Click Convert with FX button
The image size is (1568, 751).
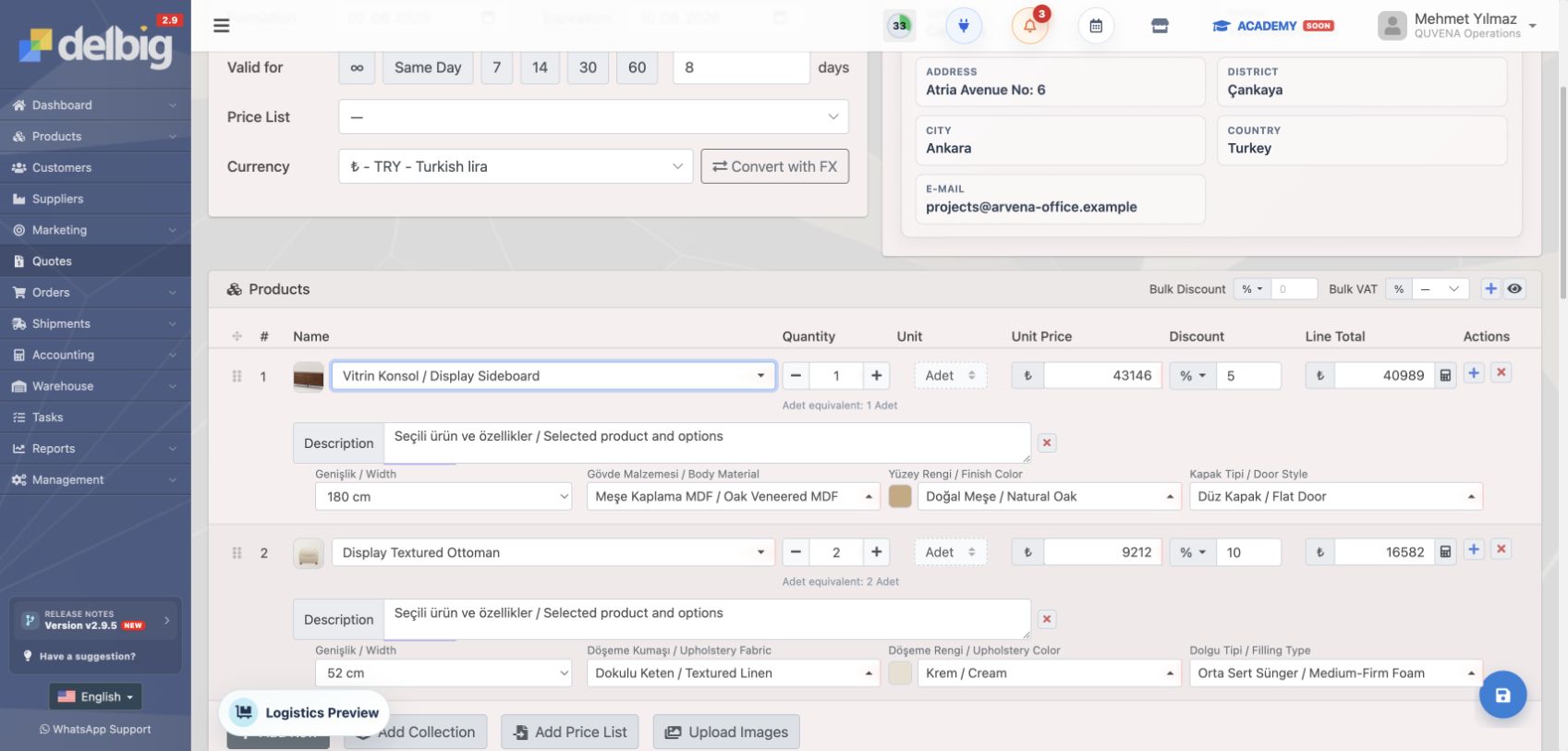click(774, 166)
